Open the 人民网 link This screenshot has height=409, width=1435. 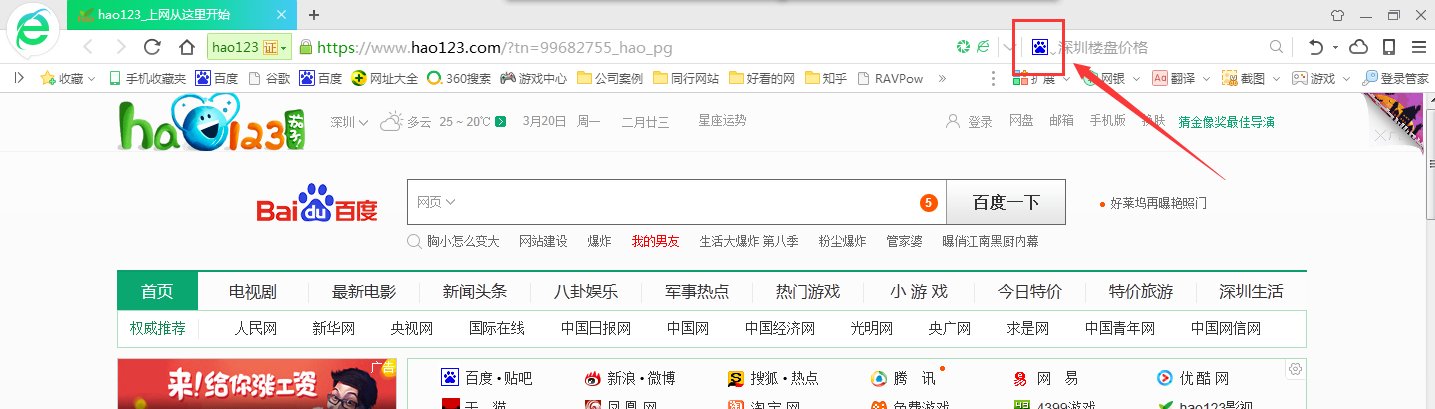click(x=255, y=328)
